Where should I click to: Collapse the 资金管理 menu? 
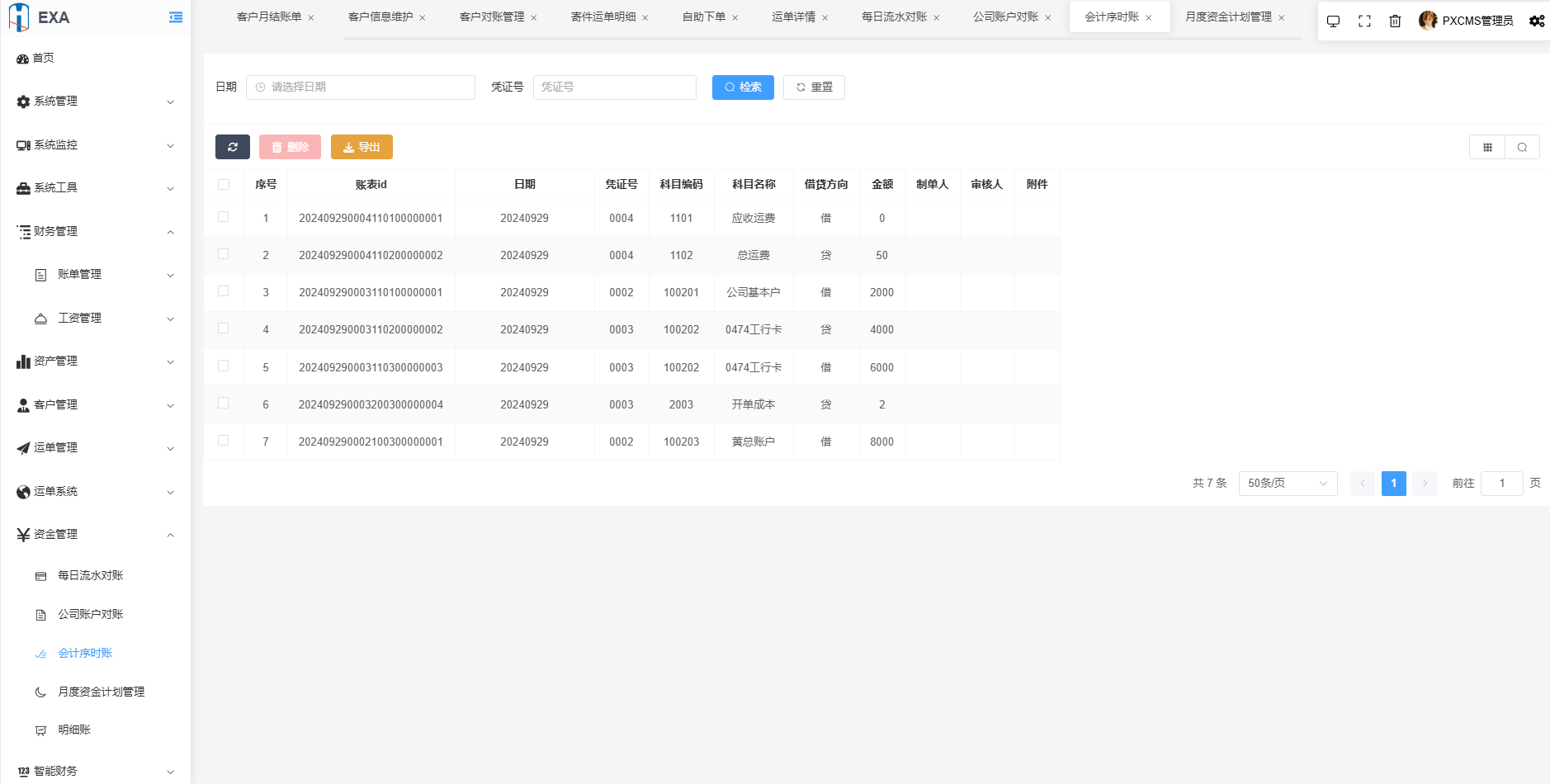click(96, 535)
